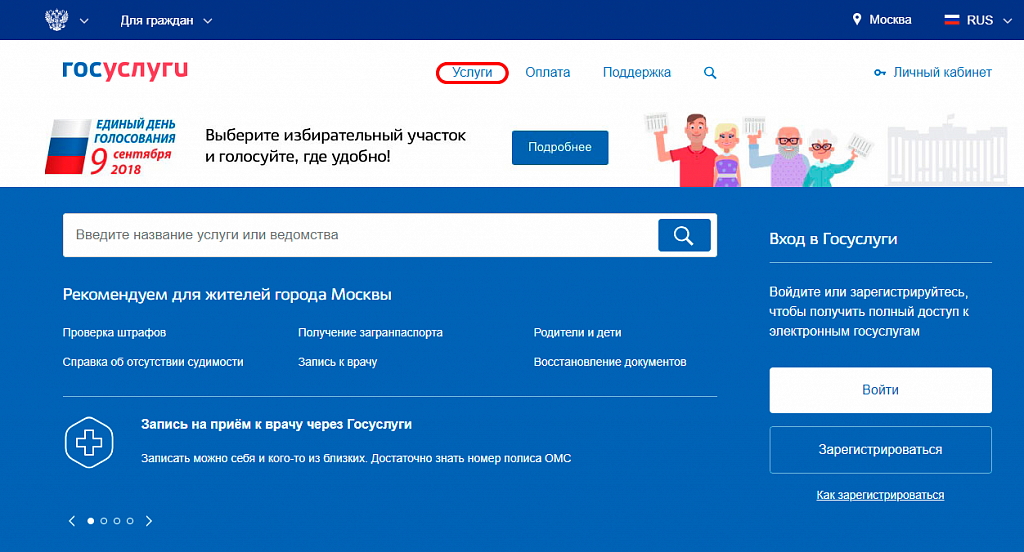Open 'Проверка штрафов' link
The image size is (1024, 552).
114,333
